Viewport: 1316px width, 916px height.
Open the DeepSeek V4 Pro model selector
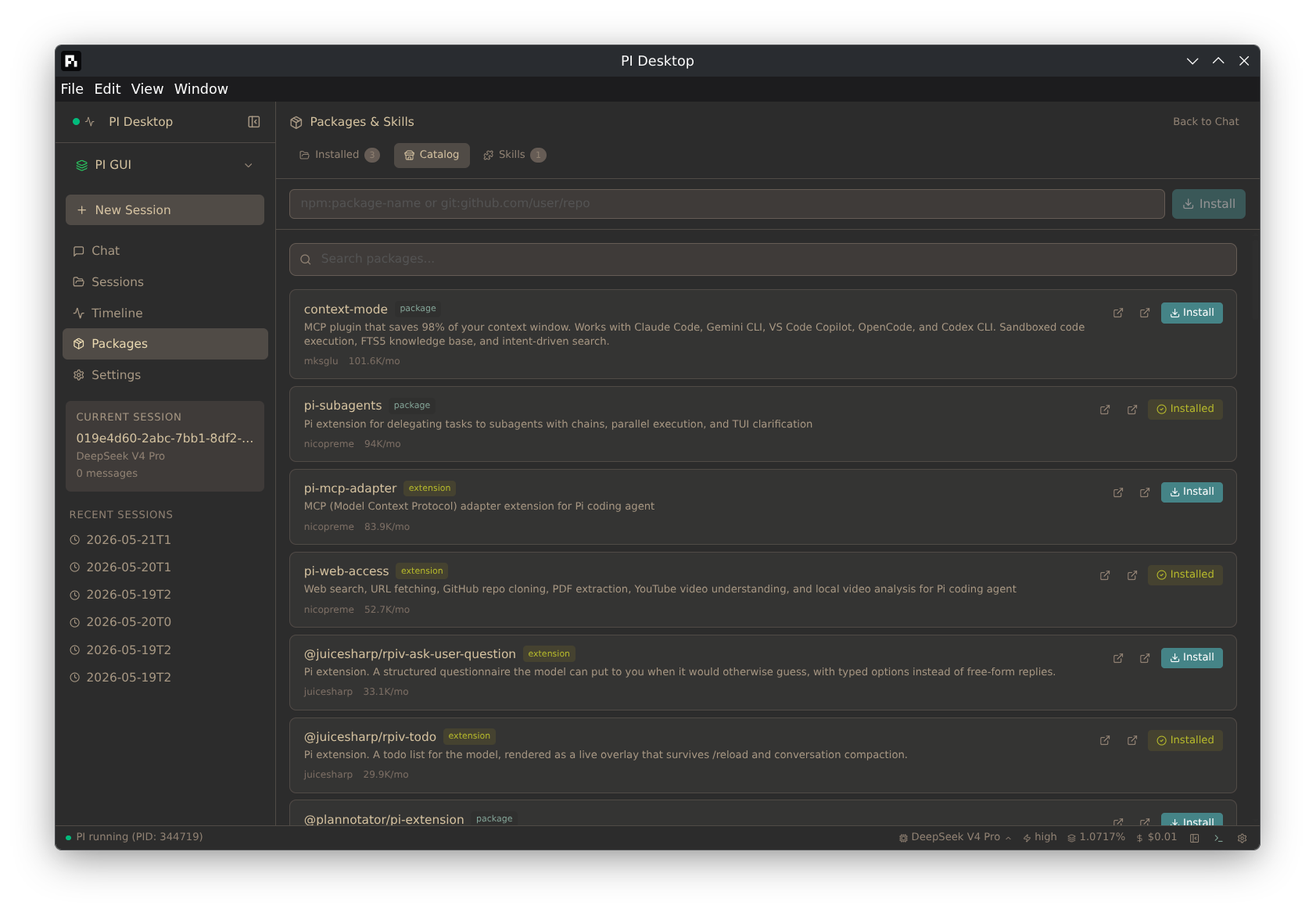(955, 837)
